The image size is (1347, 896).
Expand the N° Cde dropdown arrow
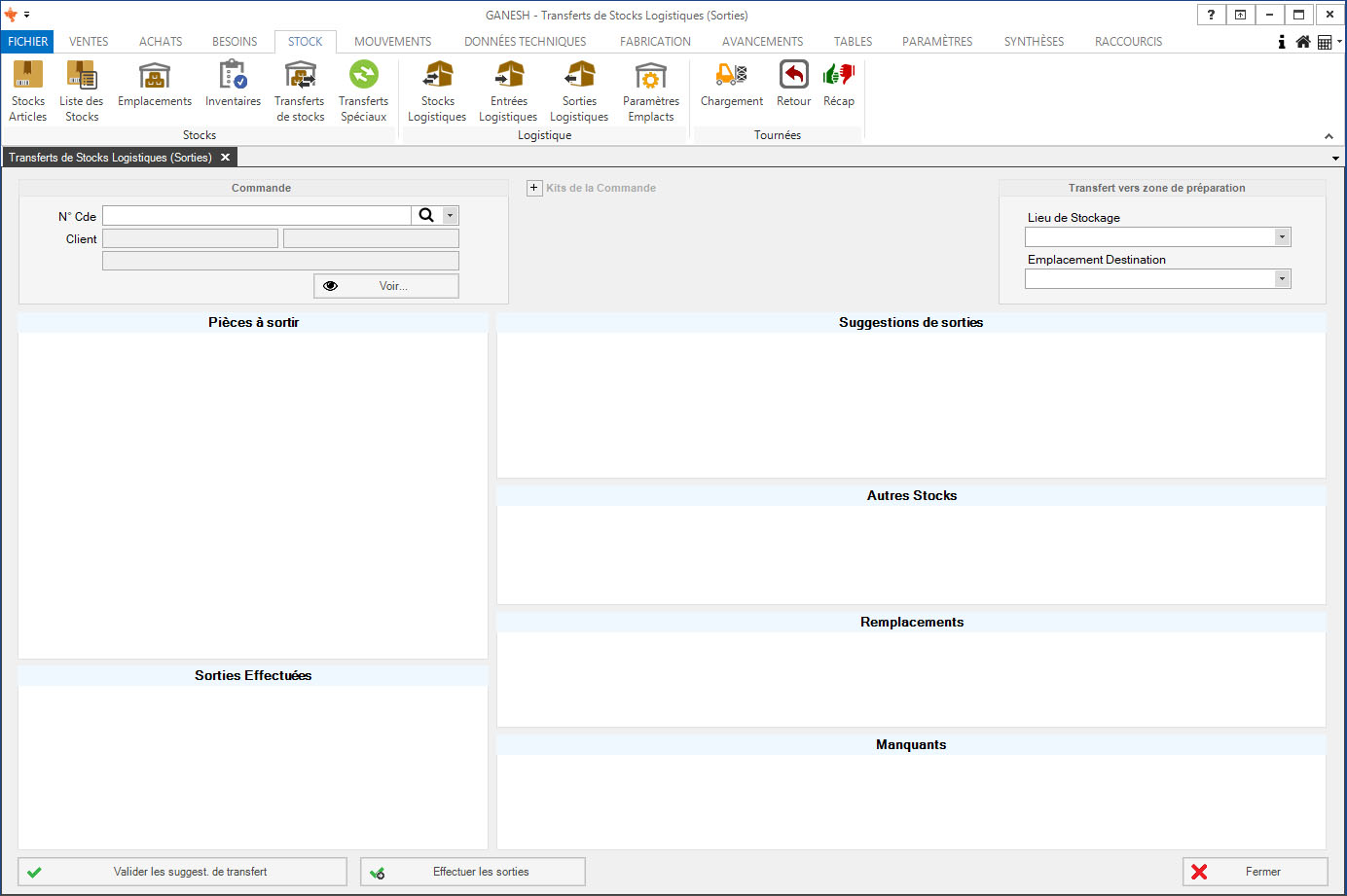click(450, 216)
